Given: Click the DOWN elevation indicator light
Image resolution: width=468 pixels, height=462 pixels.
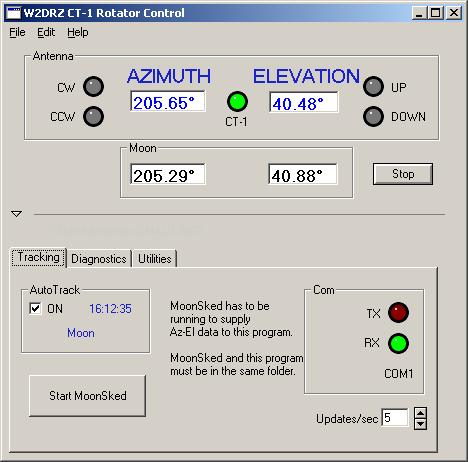Looking at the screenshot, I should pyautogui.click(x=373, y=116).
